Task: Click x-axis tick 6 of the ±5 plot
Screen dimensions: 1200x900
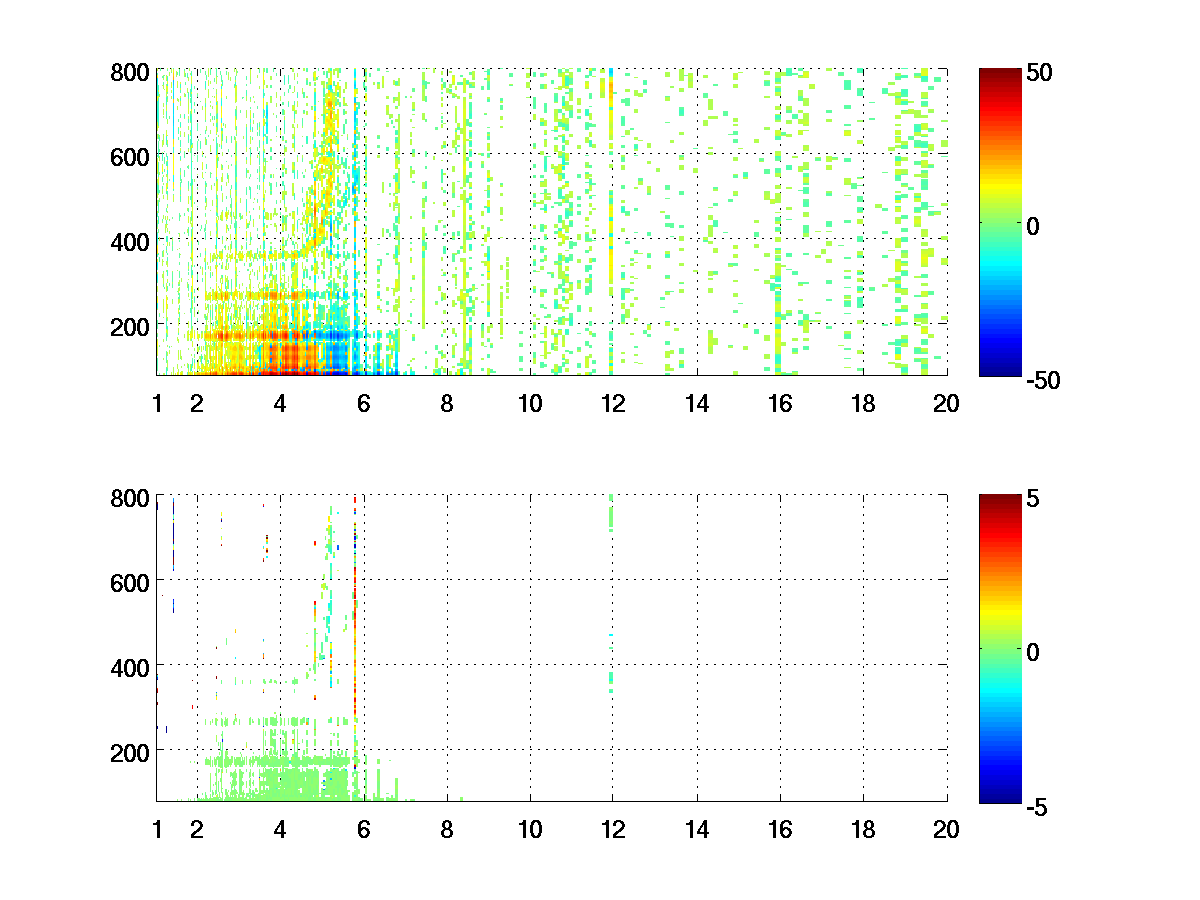Action: tap(363, 829)
